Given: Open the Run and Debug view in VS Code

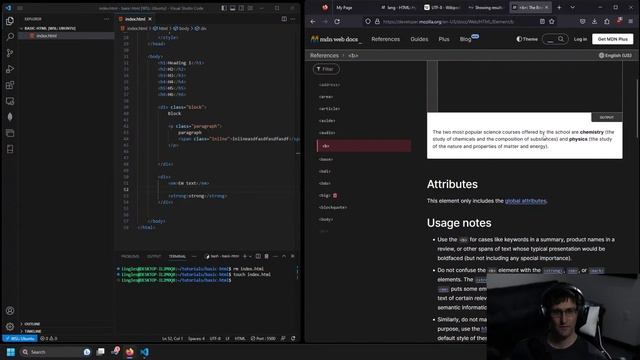Looking at the screenshot, I should 10,69.
